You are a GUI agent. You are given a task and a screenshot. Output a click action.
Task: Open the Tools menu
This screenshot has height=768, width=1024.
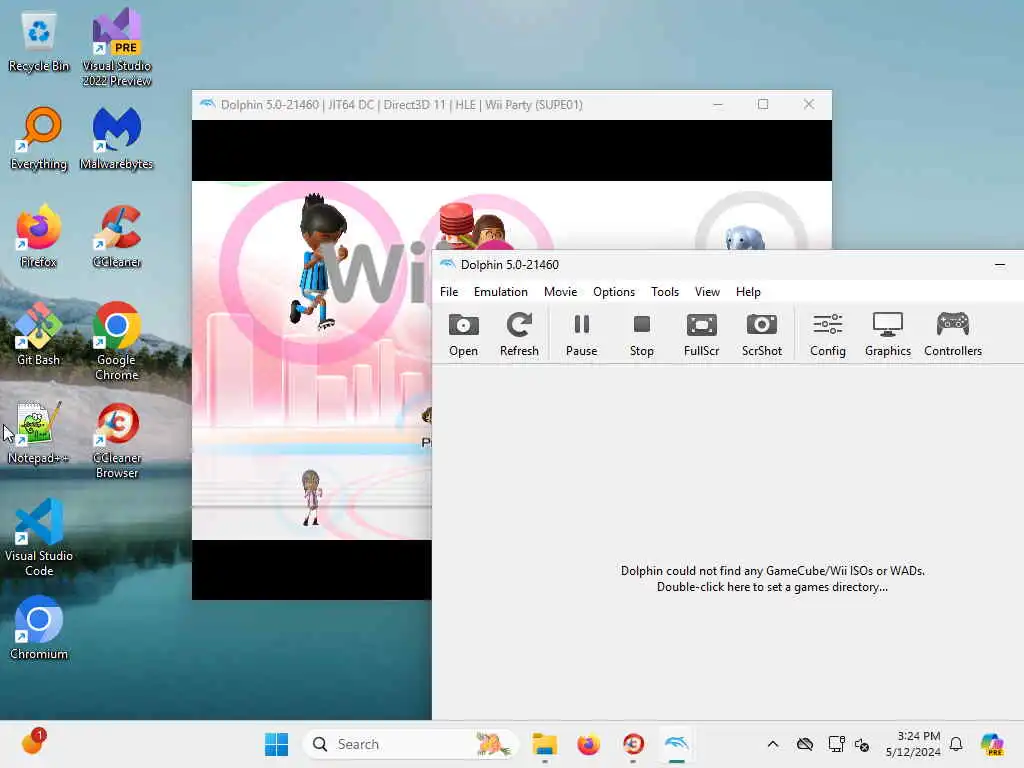click(665, 292)
